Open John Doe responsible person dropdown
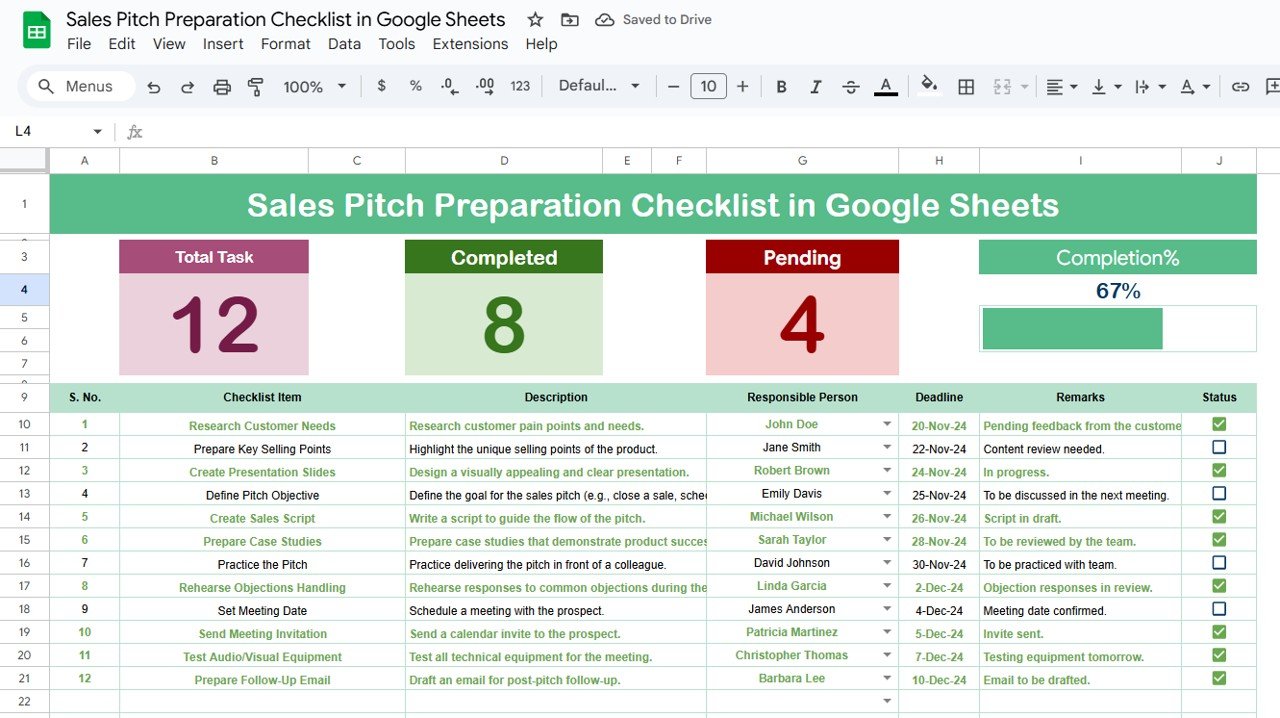This screenshot has height=718, width=1280. pyautogui.click(x=887, y=424)
